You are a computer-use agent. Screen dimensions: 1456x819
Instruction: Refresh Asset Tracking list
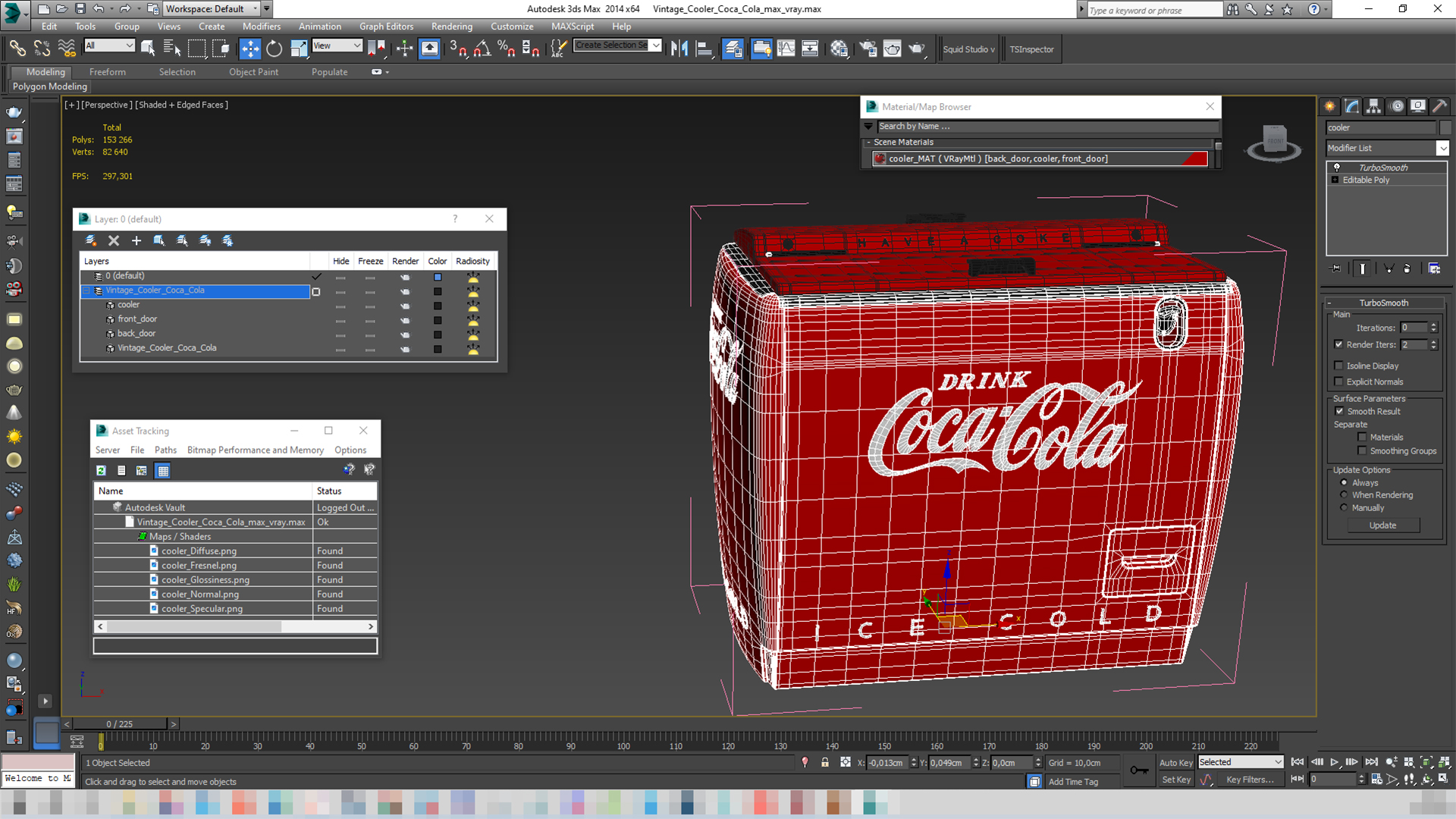[101, 471]
